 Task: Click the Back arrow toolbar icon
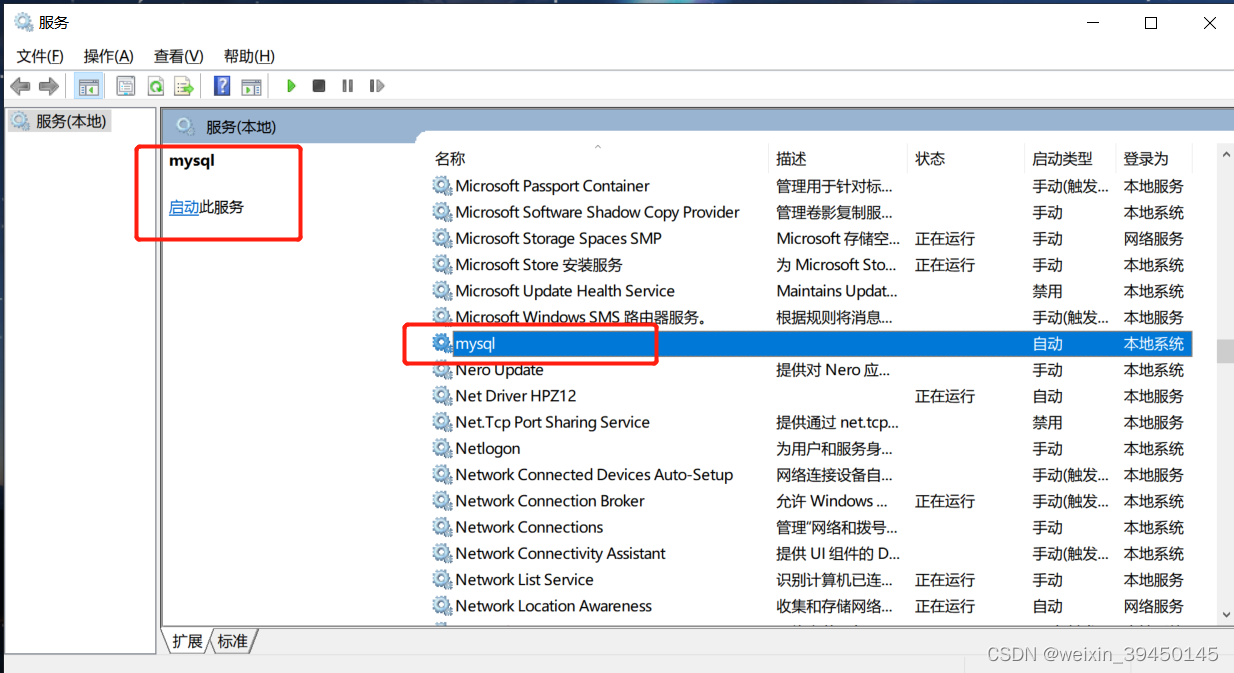click(x=20, y=86)
